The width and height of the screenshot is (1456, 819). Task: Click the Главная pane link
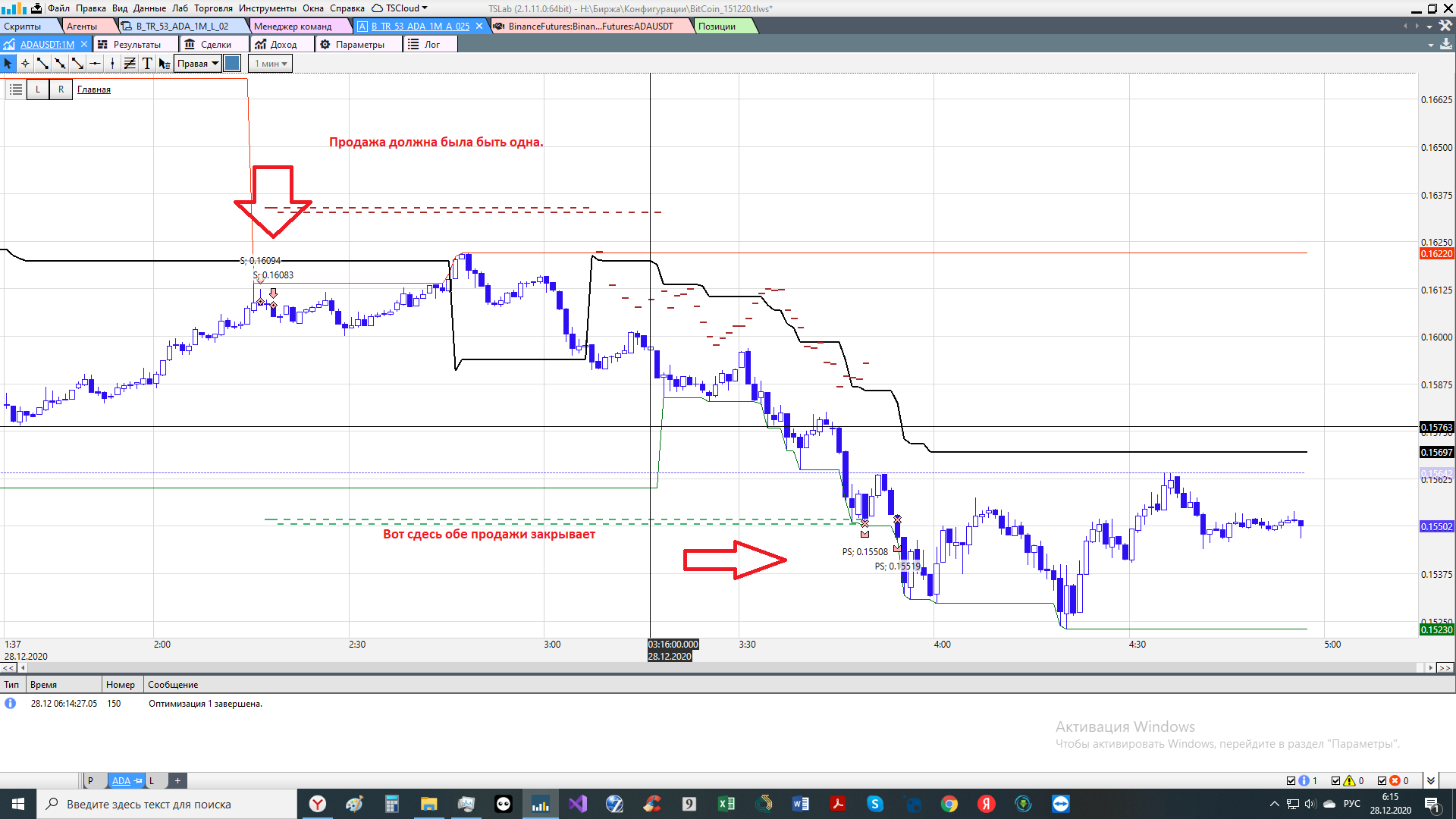[94, 89]
